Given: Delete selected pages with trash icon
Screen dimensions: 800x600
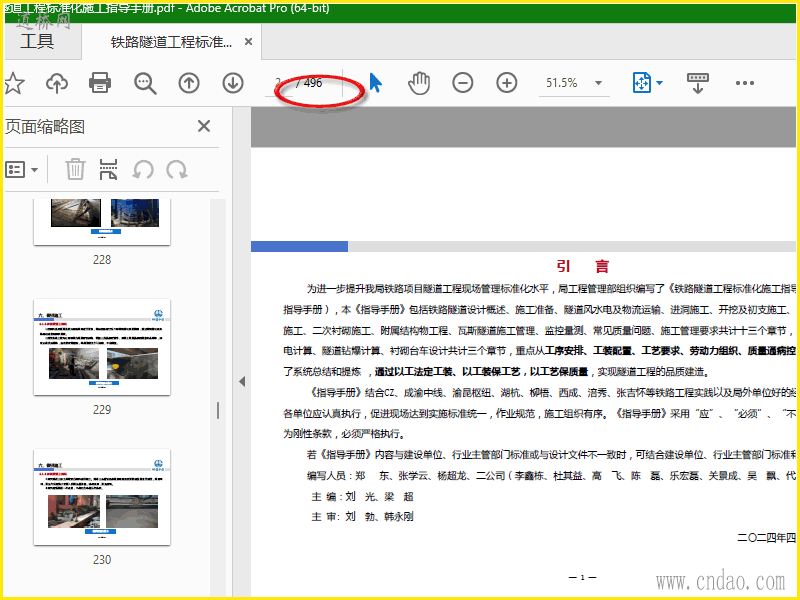Looking at the screenshot, I should (74, 169).
